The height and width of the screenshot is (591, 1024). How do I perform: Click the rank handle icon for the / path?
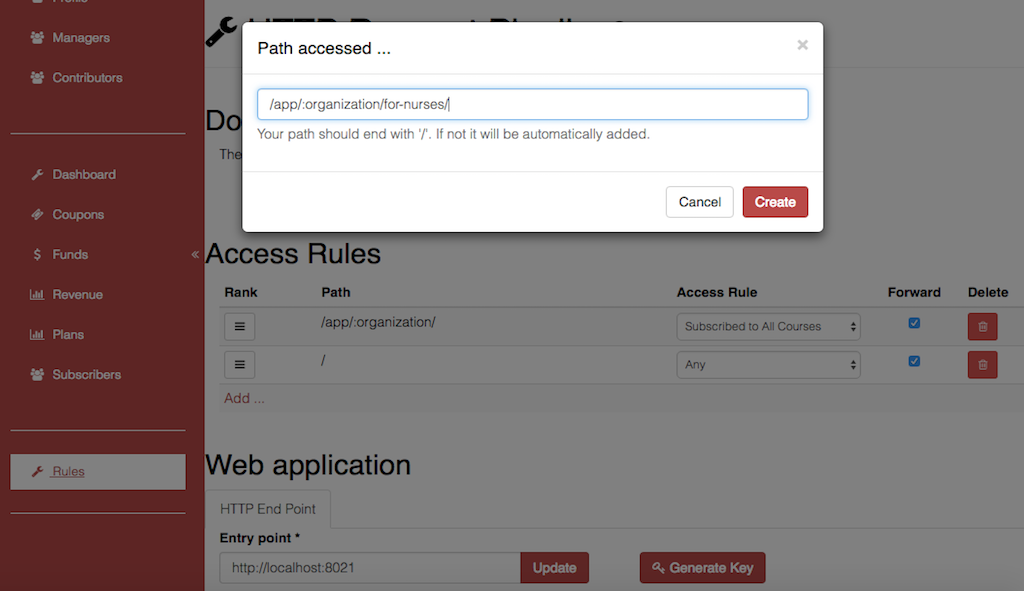[x=240, y=364]
